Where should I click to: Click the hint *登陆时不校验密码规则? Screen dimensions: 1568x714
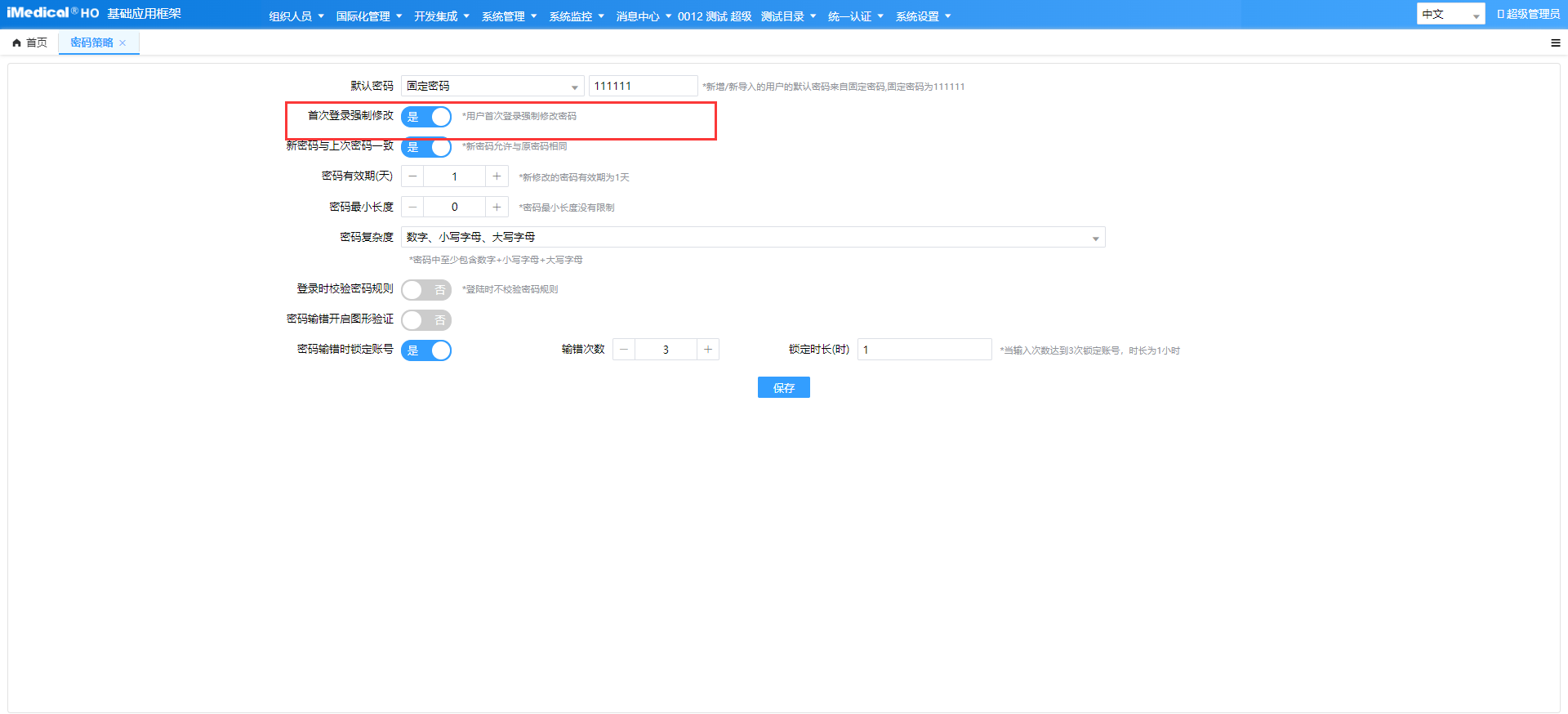(510, 289)
